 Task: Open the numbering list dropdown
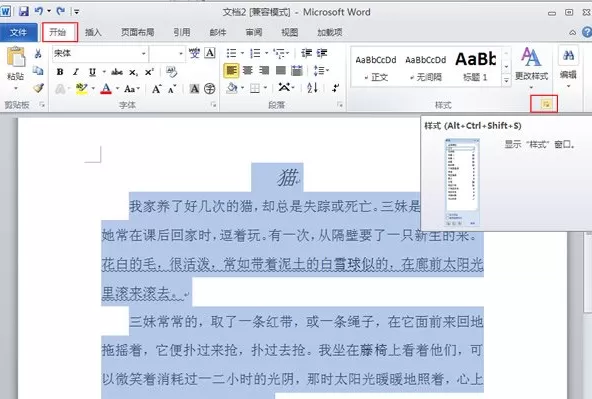[x=266, y=53]
